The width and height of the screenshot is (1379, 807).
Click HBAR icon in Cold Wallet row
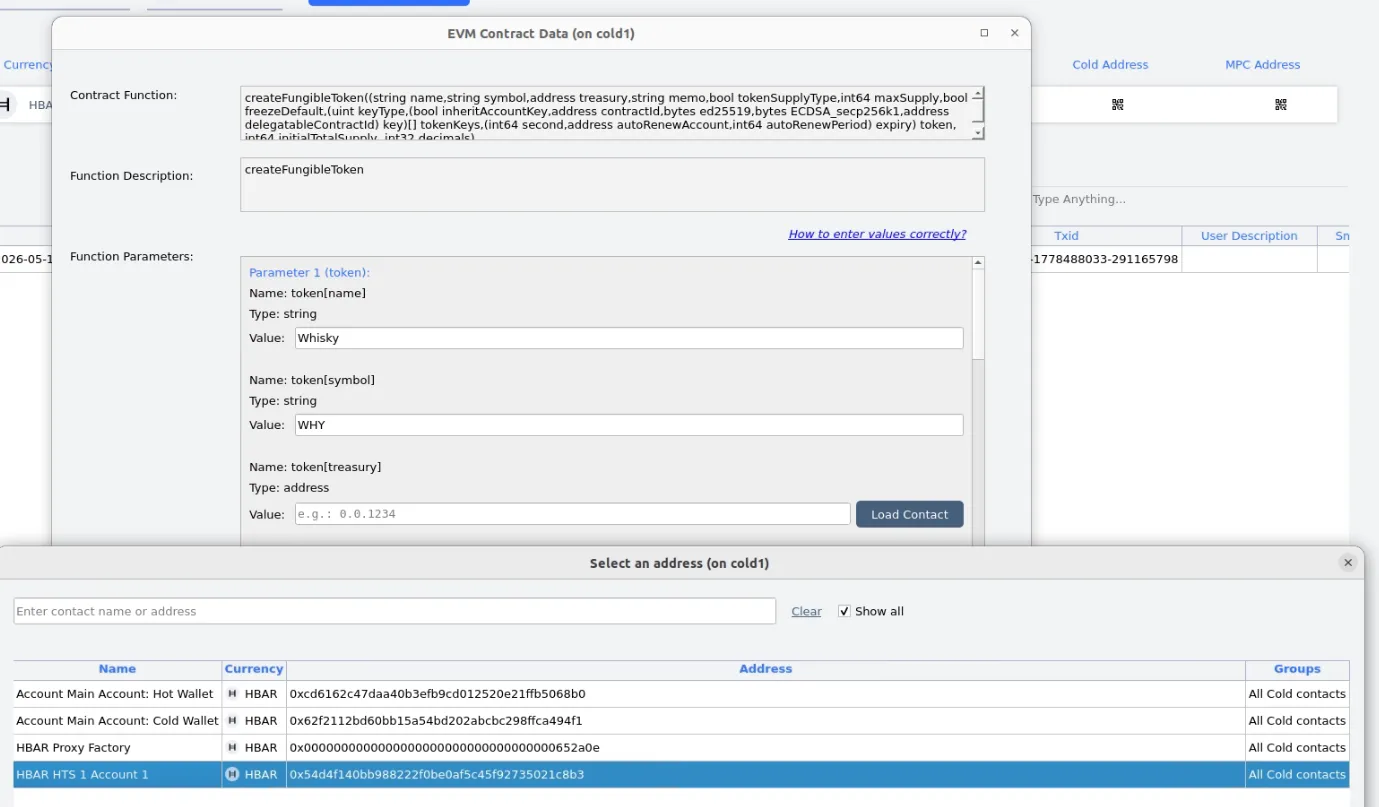[233, 721]
